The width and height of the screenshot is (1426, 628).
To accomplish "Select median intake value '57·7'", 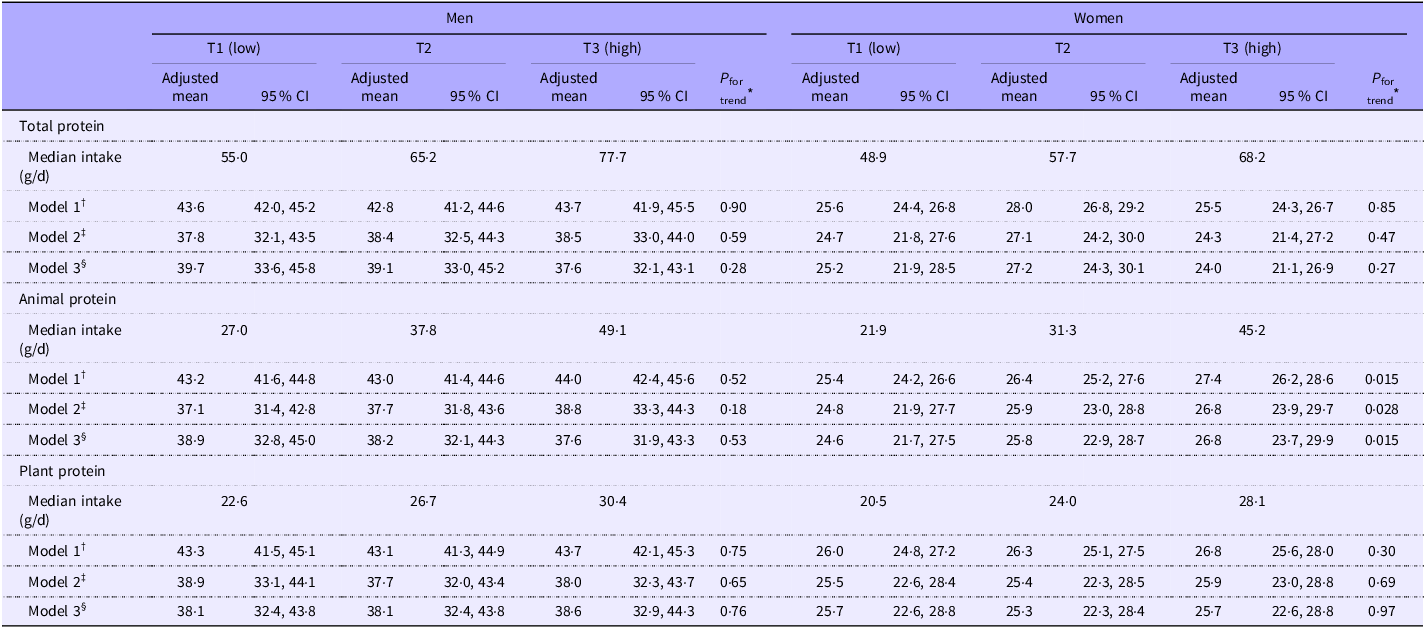I will click(x=1062, y=158).
